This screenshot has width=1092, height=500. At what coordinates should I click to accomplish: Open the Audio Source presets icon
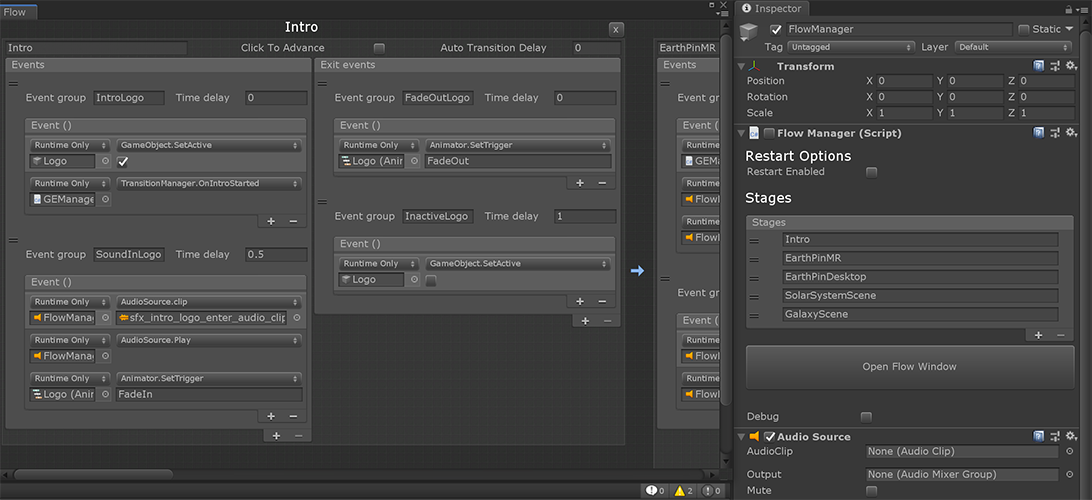coord(1055,436)
